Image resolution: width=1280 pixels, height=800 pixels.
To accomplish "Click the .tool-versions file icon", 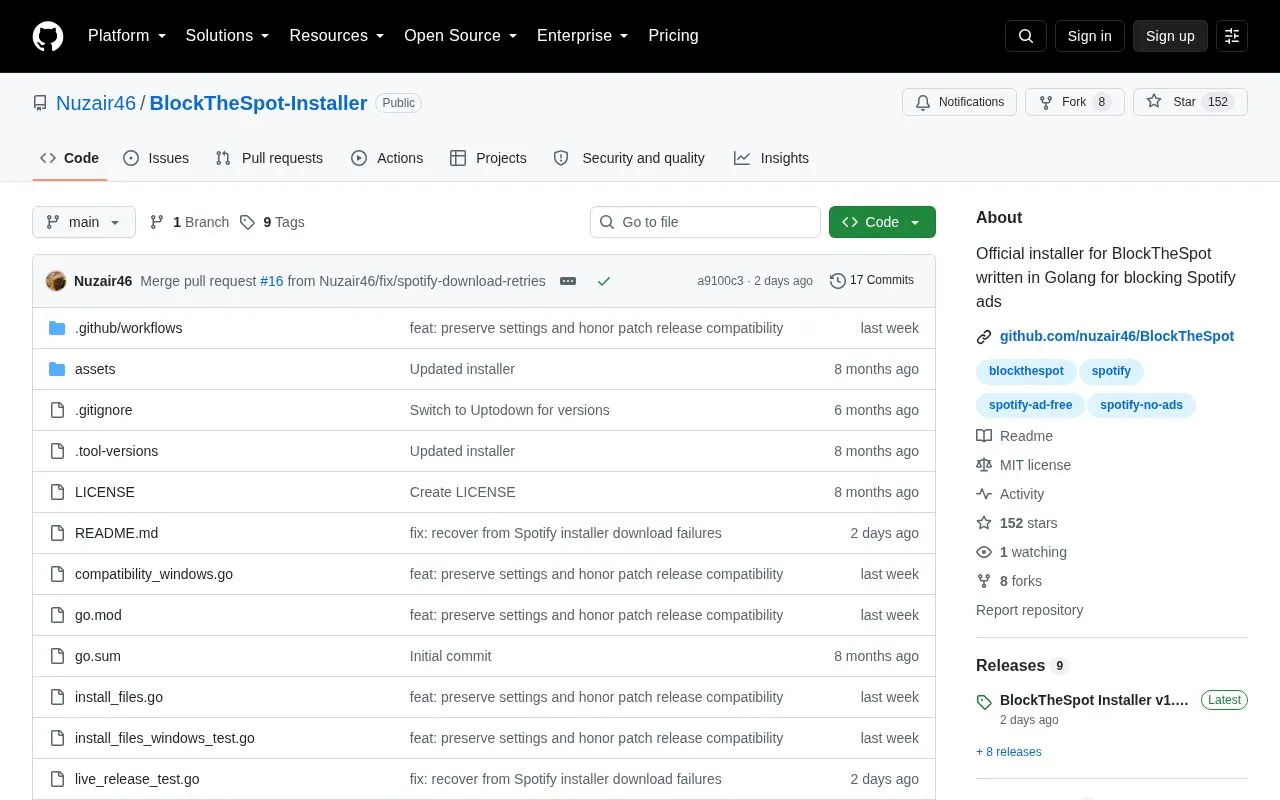I will (x=57, y=451).
